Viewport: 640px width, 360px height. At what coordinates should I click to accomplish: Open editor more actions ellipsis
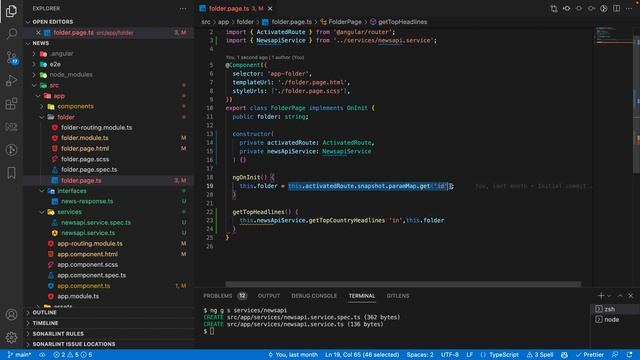(x=629, y=9)
